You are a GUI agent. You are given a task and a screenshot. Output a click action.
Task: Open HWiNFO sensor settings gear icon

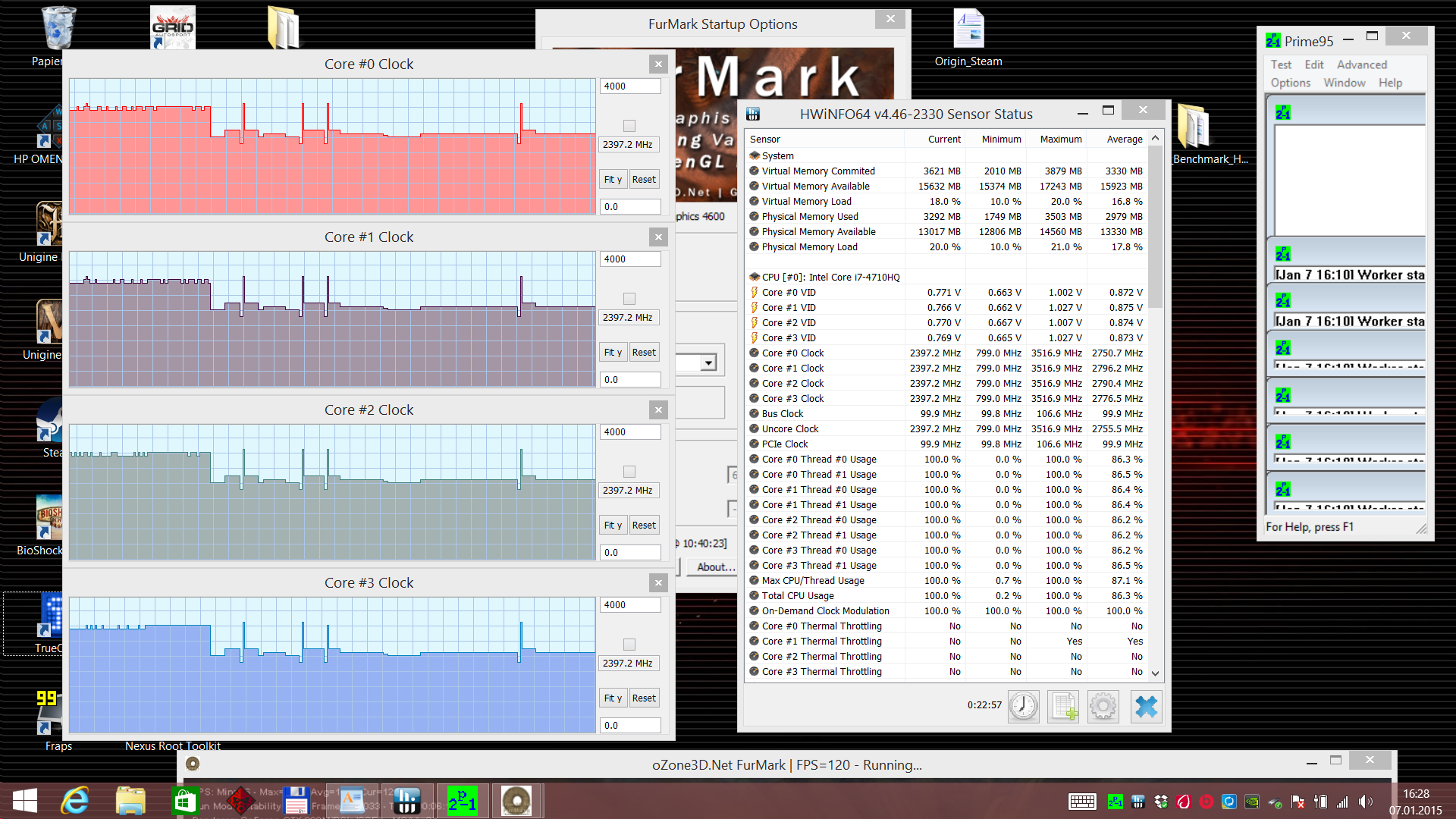pyautogui.click(x=1103, y=706)
